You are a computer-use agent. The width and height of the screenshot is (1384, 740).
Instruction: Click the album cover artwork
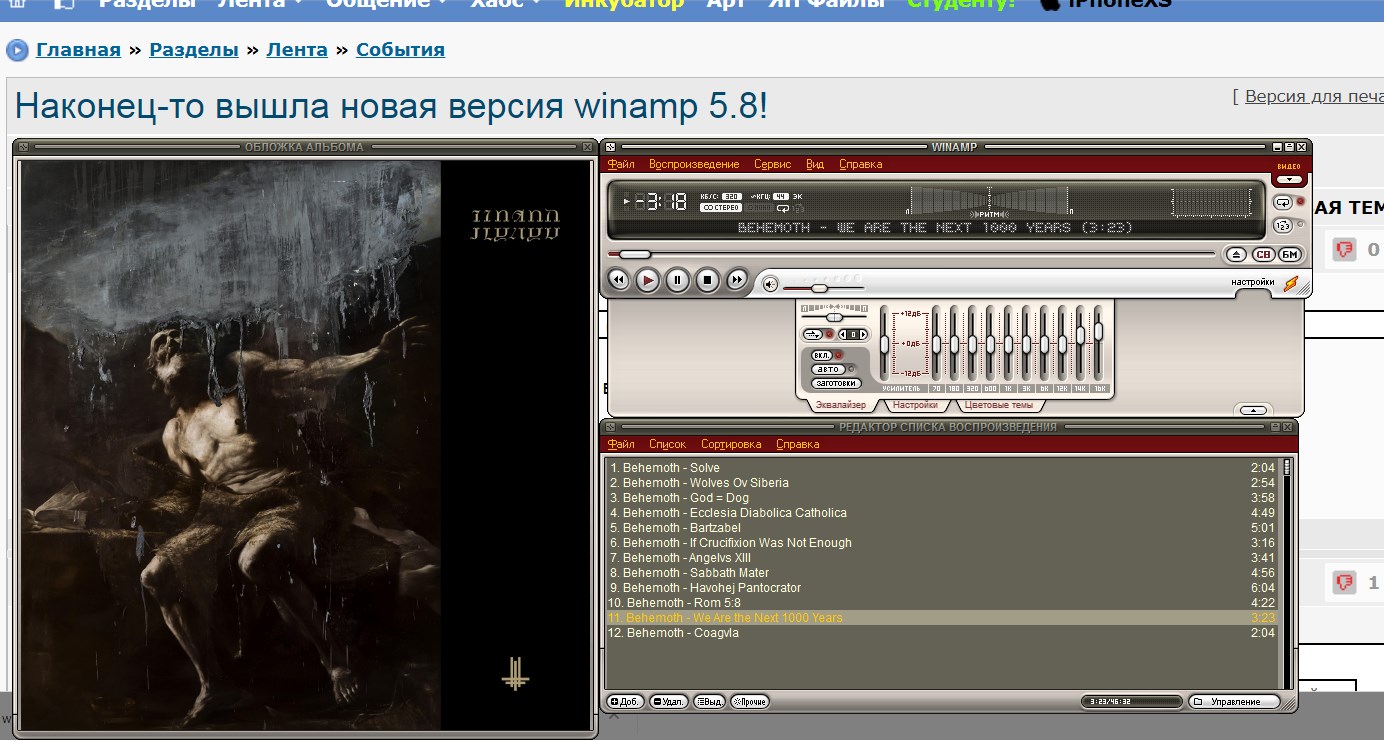pyautogui.click(x=306, y=445)
